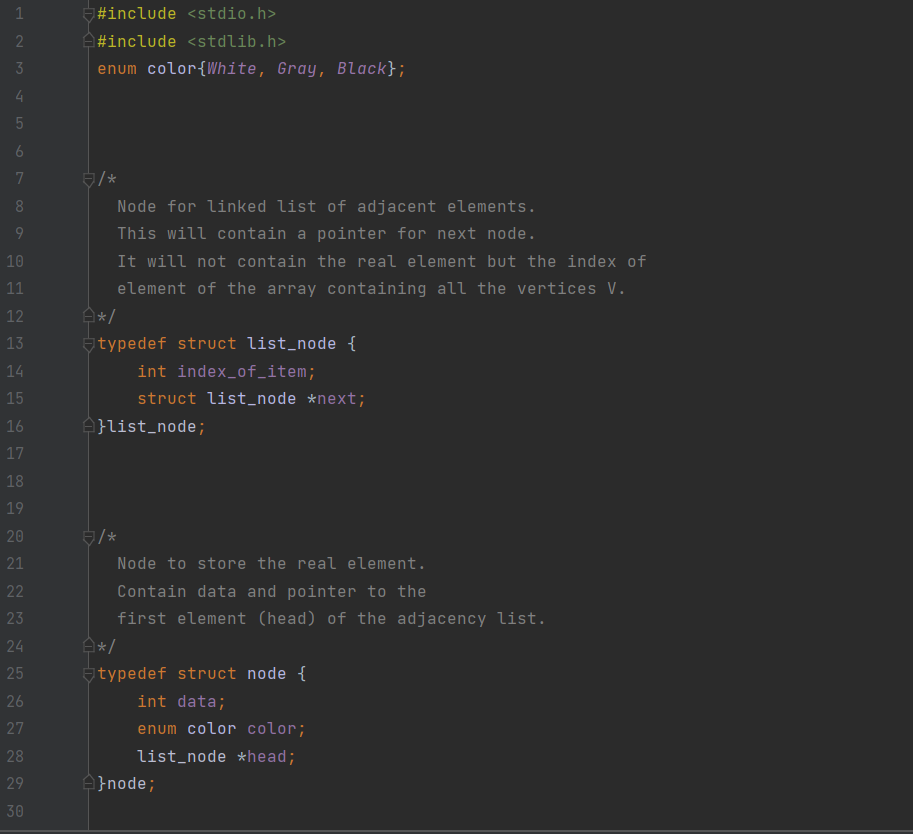Click the node typedef name on line 29

[x=127, y=784]
